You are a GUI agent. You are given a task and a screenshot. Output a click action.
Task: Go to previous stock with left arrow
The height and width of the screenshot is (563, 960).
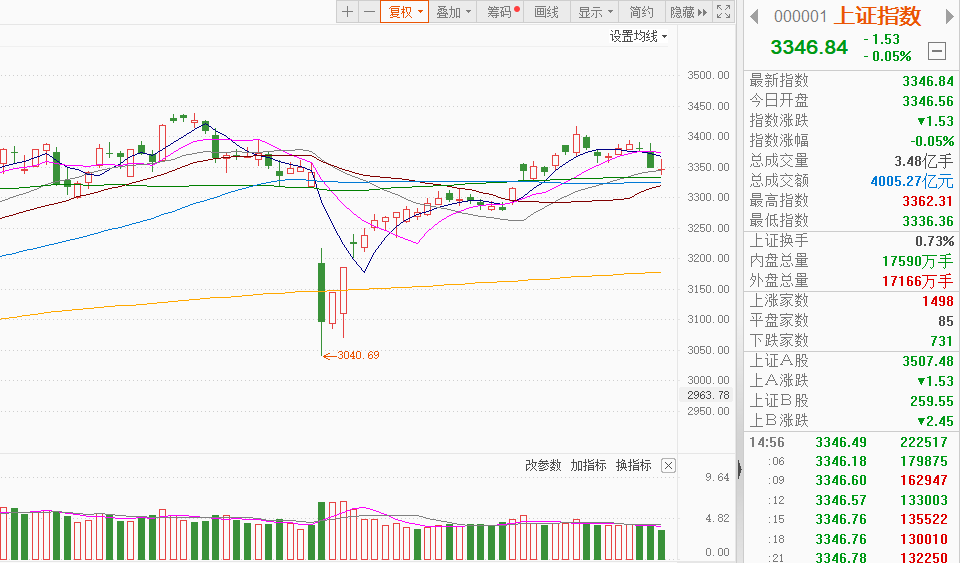point(755,16)
